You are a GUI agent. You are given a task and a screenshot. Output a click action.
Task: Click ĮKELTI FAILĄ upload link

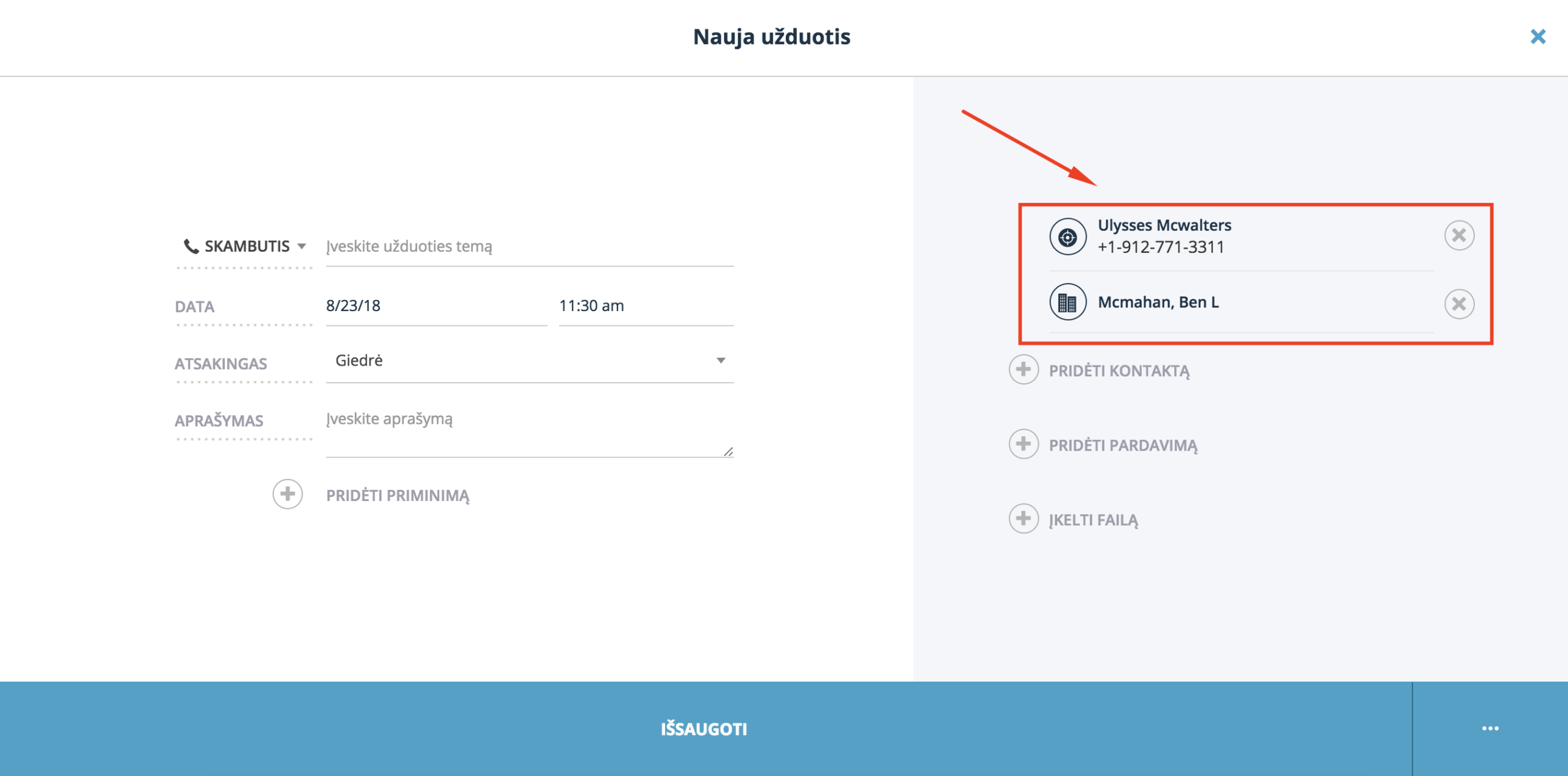[1093, 520]
